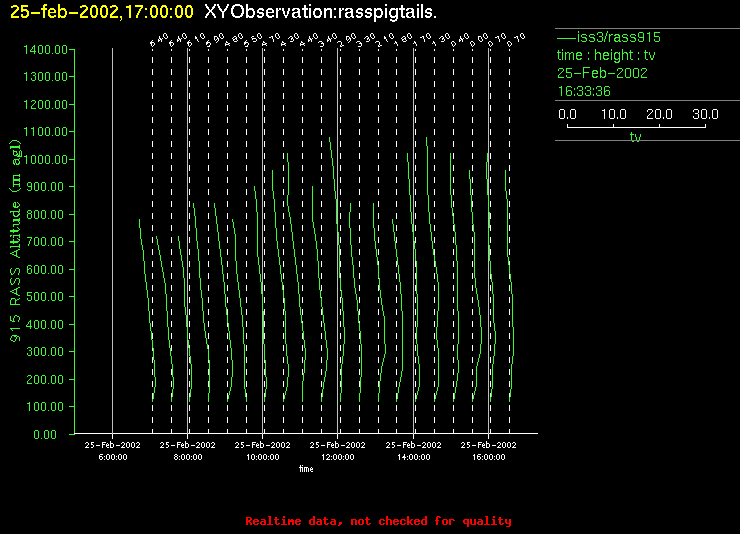Click the 'tv' label under the scale
The height and width of the screenshot is (534, 740).
click(635, 137)
